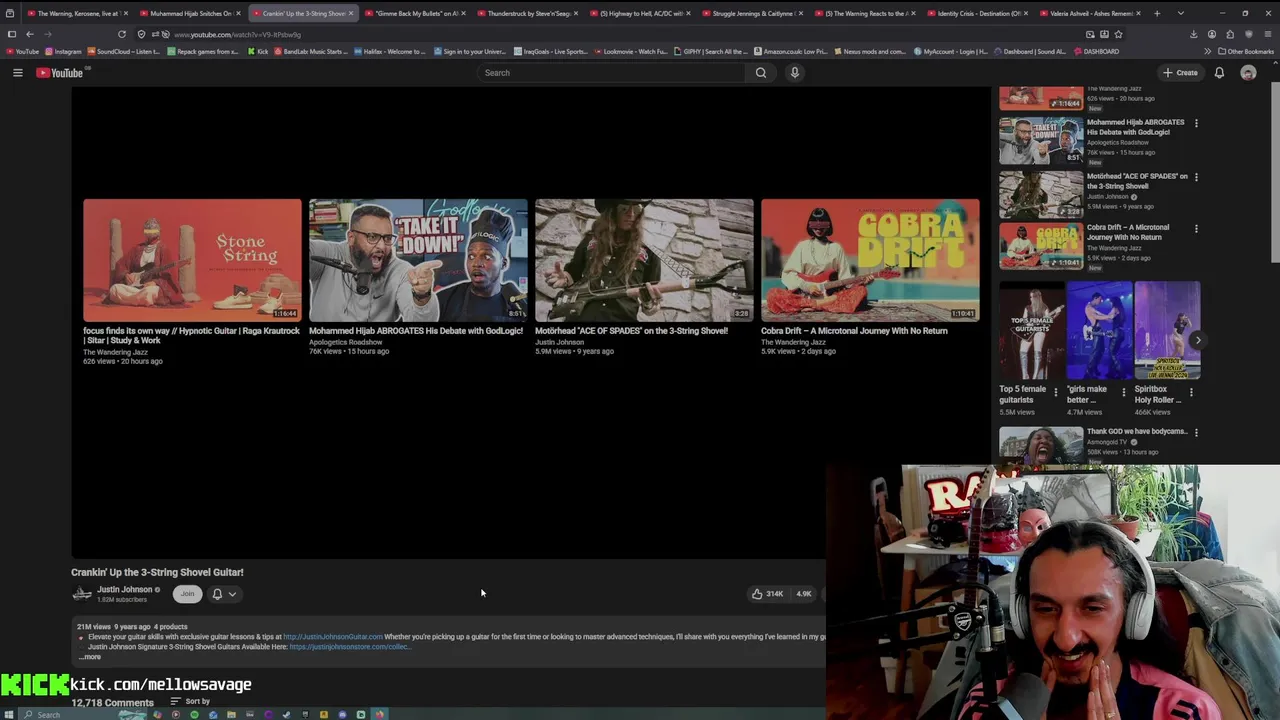This screenshot has height=720, width=1280.
Task: Play the 'Take It Down' end-screen video
Action: [x=418, y=260]
